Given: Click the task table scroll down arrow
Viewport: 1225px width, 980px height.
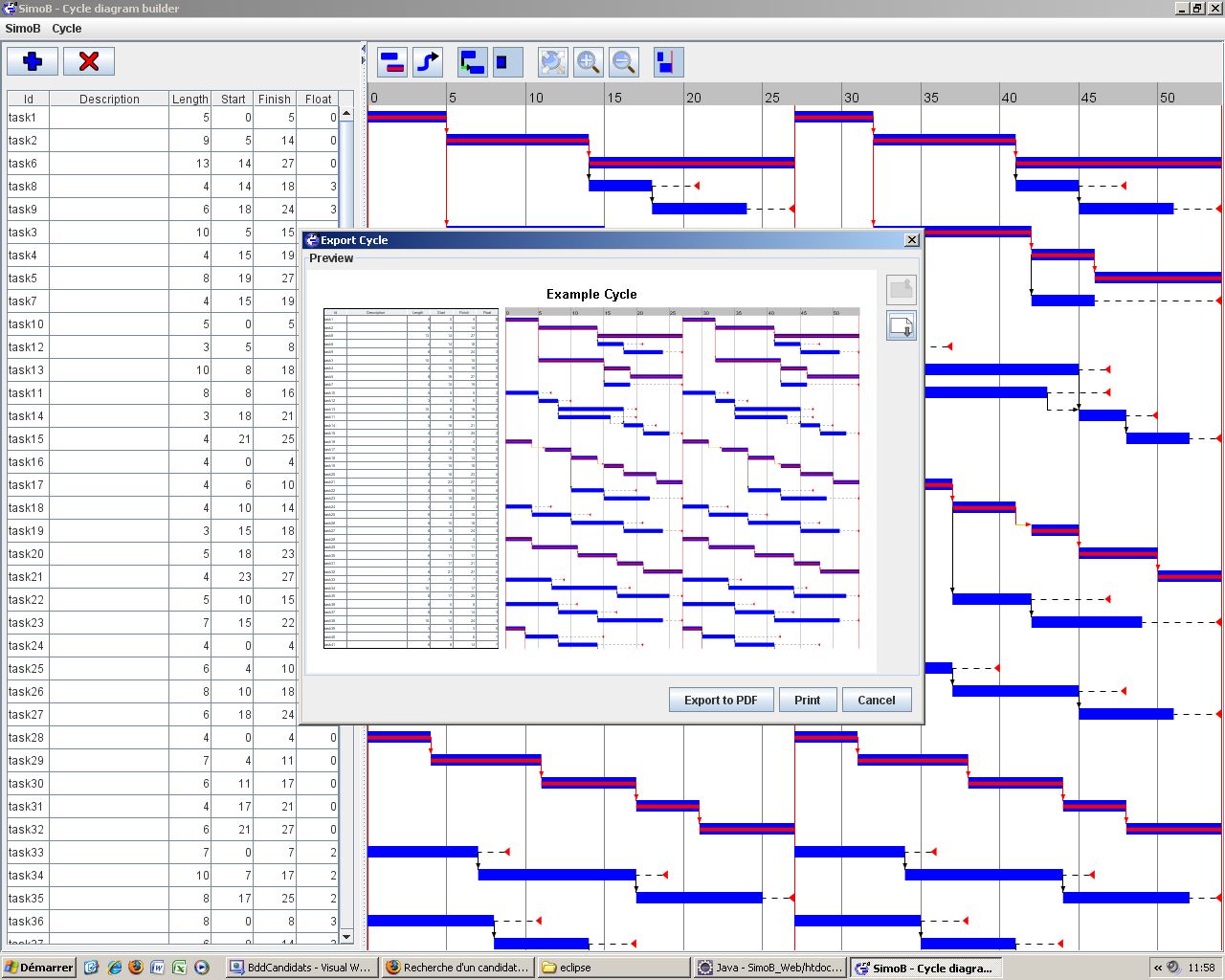Looking at the screenshot, I should (x=346, y=936).
